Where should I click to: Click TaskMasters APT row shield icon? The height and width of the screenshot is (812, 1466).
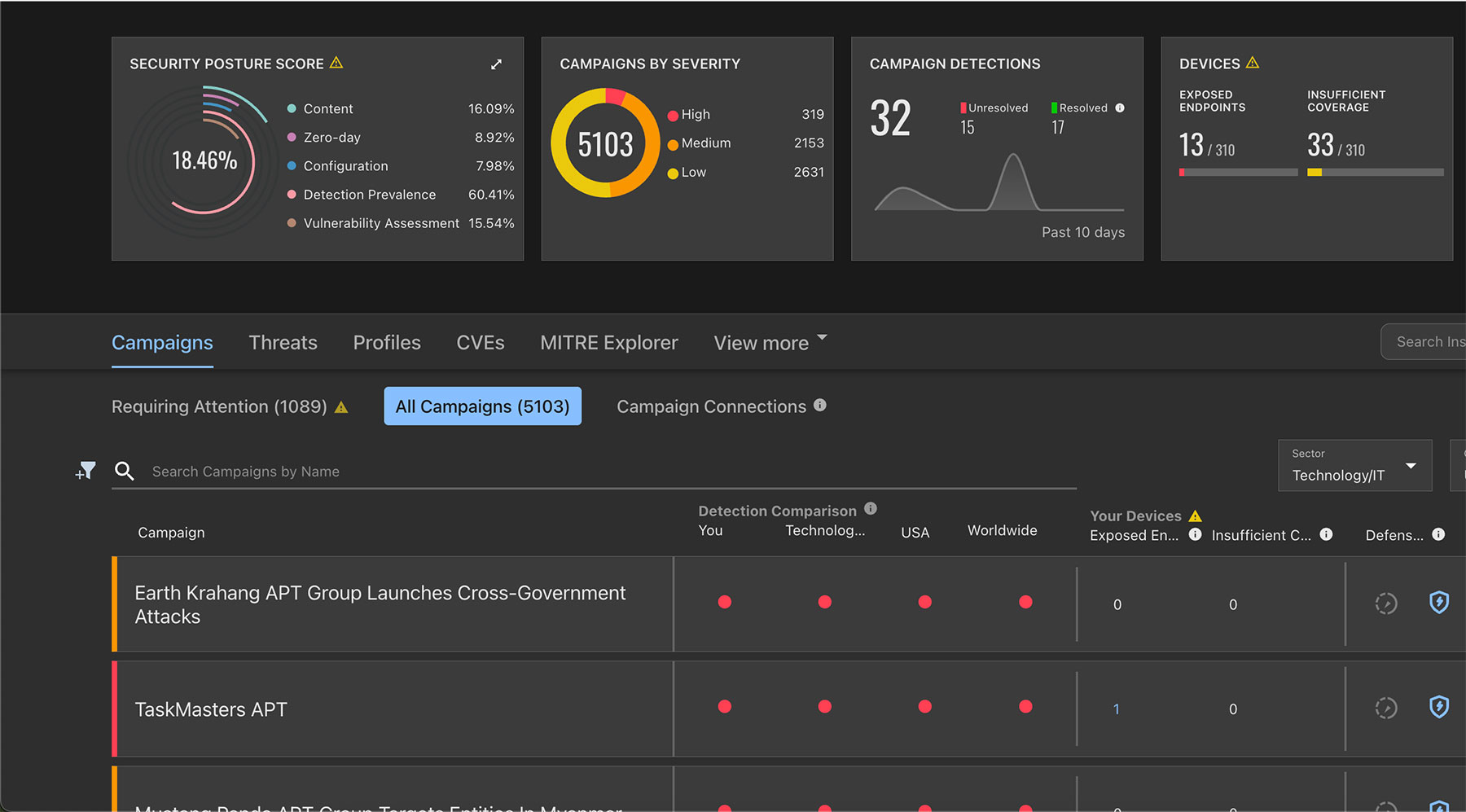point(1439,706)
